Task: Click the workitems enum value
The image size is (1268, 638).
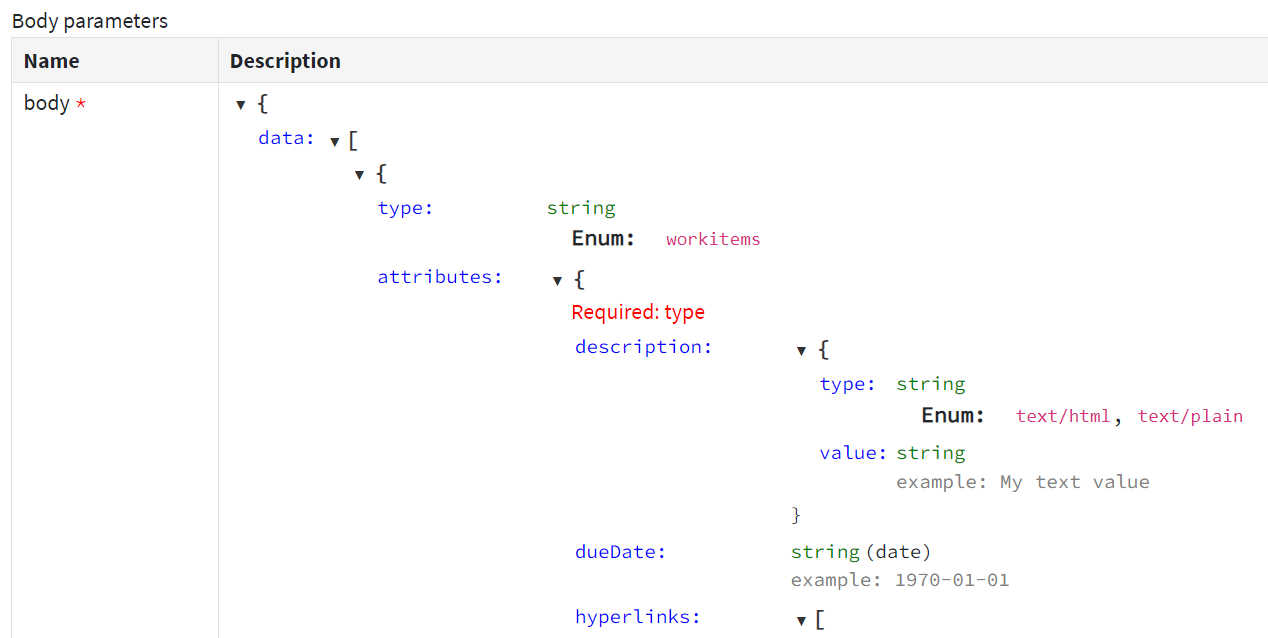Action: tap(713, 239)
